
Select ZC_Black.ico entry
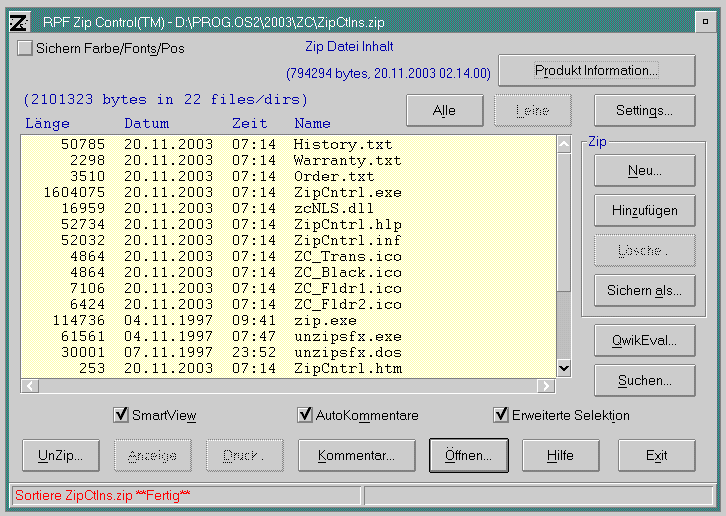tap(288, 272)
